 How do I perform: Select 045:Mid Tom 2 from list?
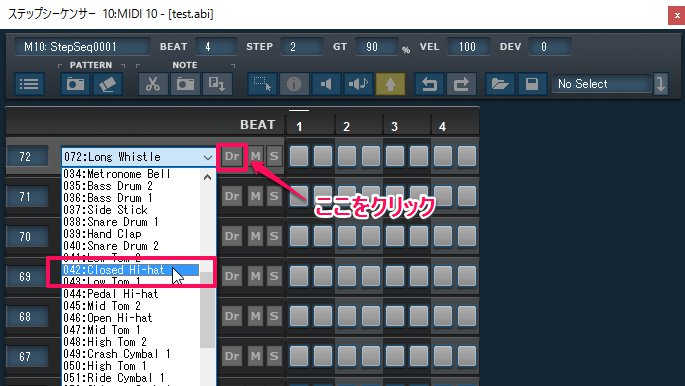click(131, 306)
